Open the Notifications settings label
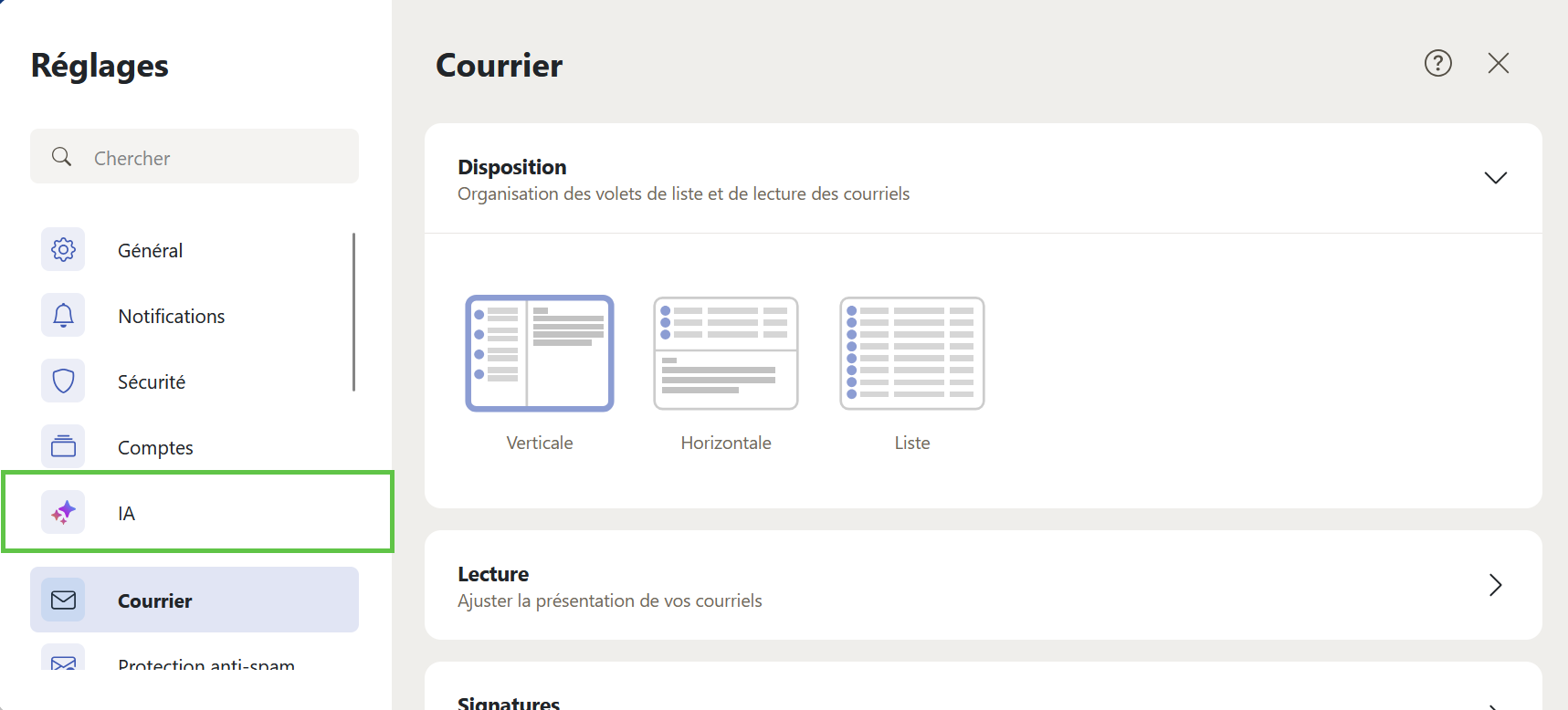This screenshot has width=1568, height=710. coord(172,316)
